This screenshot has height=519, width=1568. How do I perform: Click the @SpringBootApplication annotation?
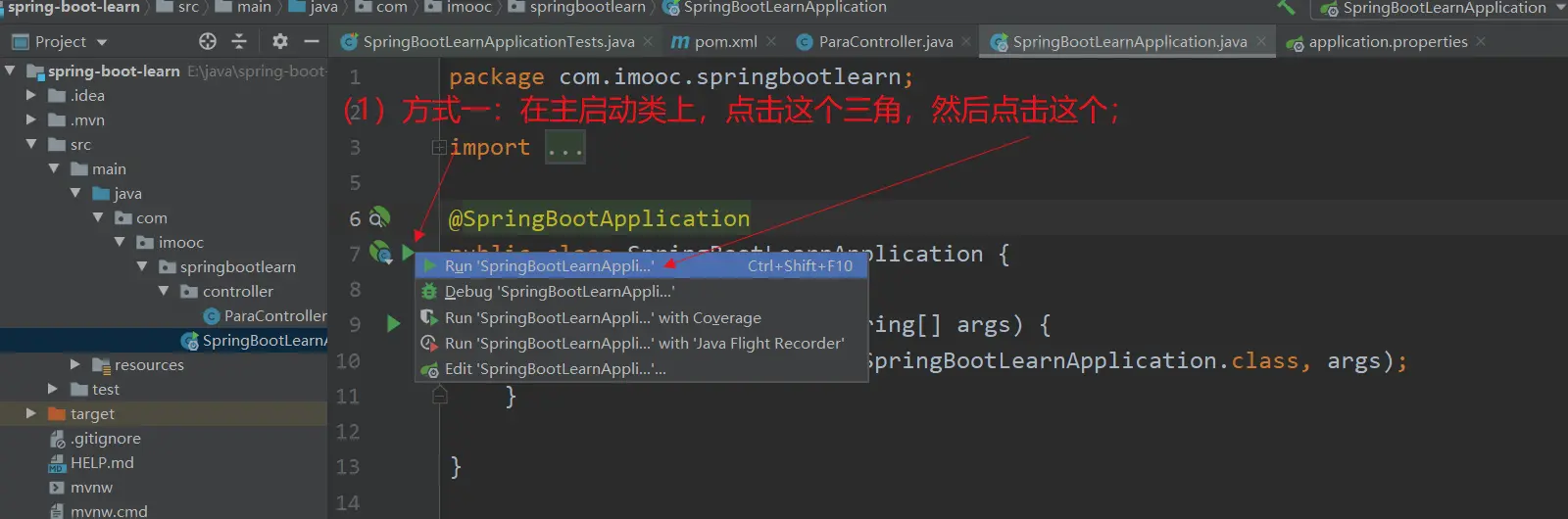click(599, 218)
